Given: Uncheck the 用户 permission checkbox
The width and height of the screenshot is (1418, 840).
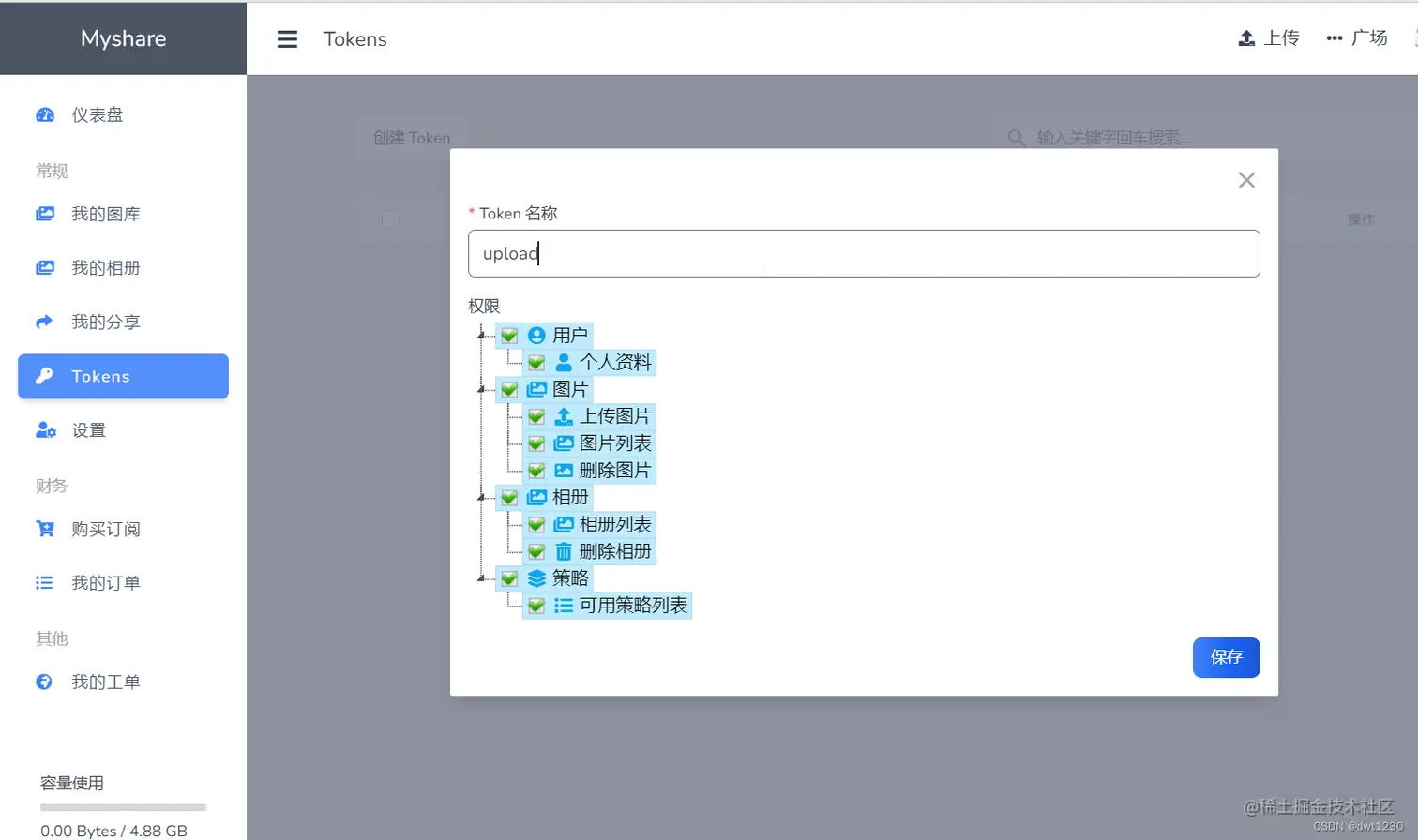Looking at the screenshot, I should point(509,335).
